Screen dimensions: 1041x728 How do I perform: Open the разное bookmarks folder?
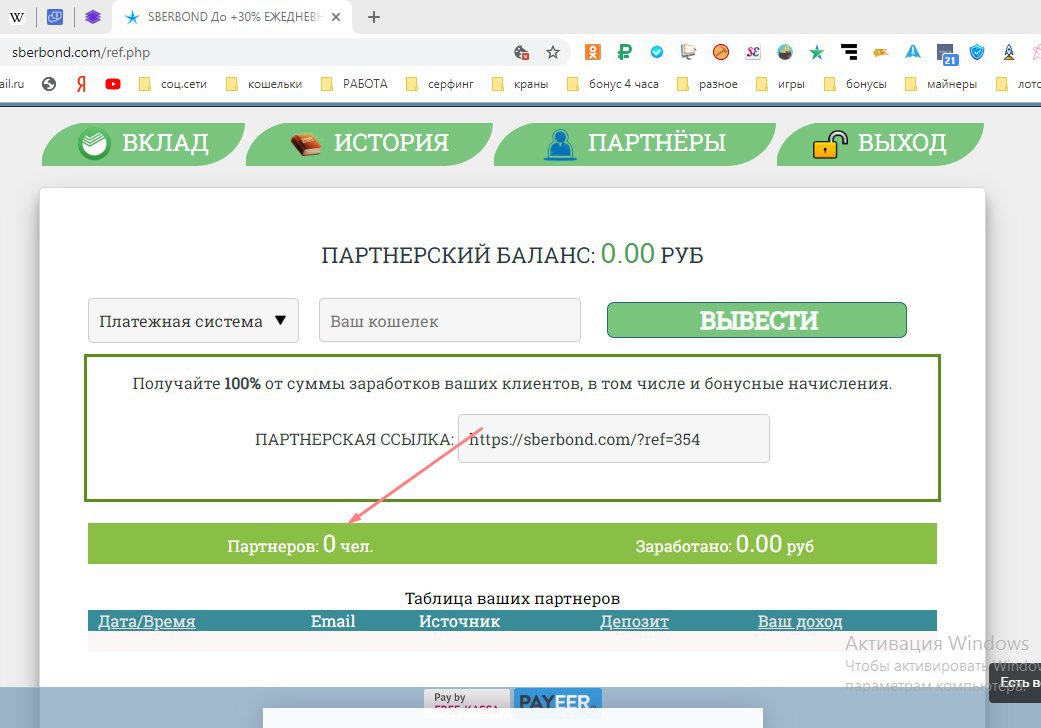[x=708, y=84]
